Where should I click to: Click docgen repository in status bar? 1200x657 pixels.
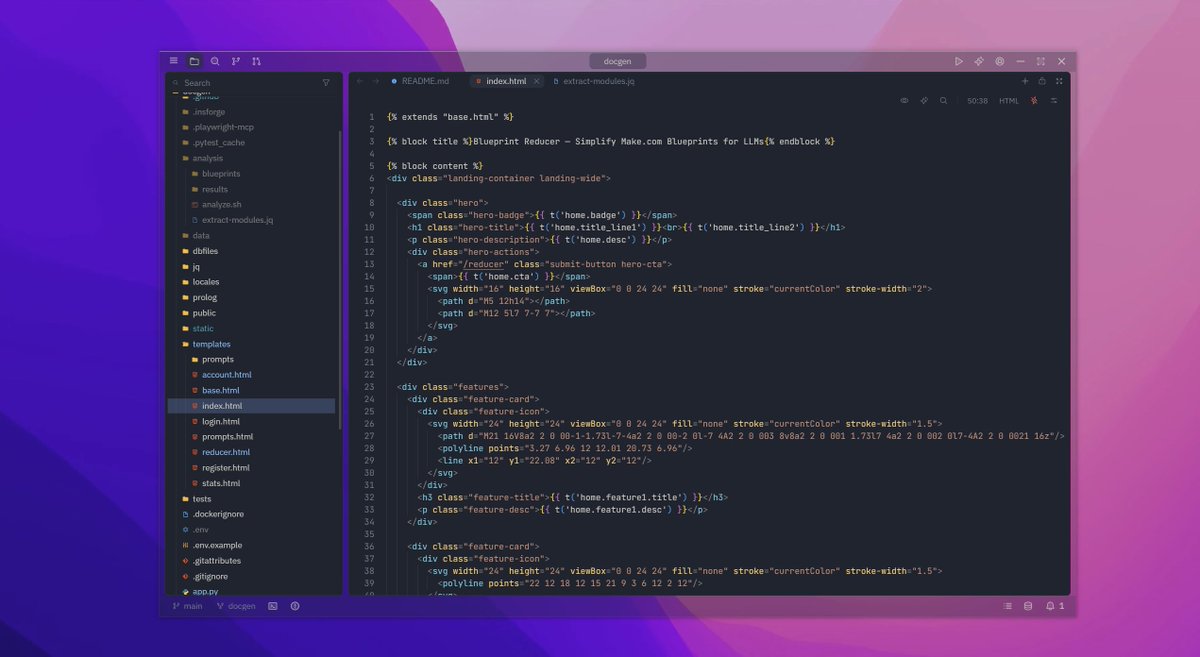coord(236,606)
